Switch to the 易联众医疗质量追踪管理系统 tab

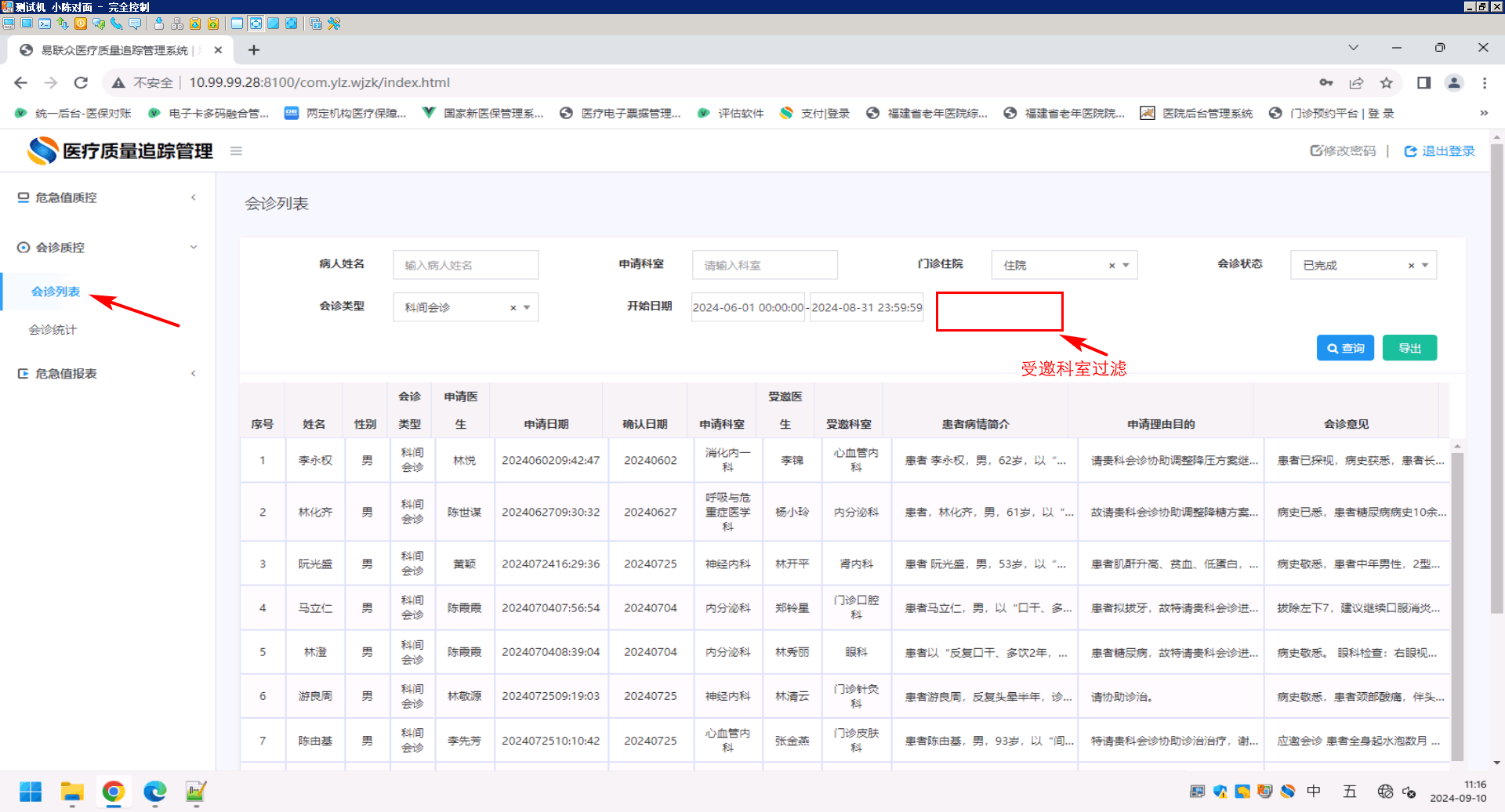(x=120, y=50)
